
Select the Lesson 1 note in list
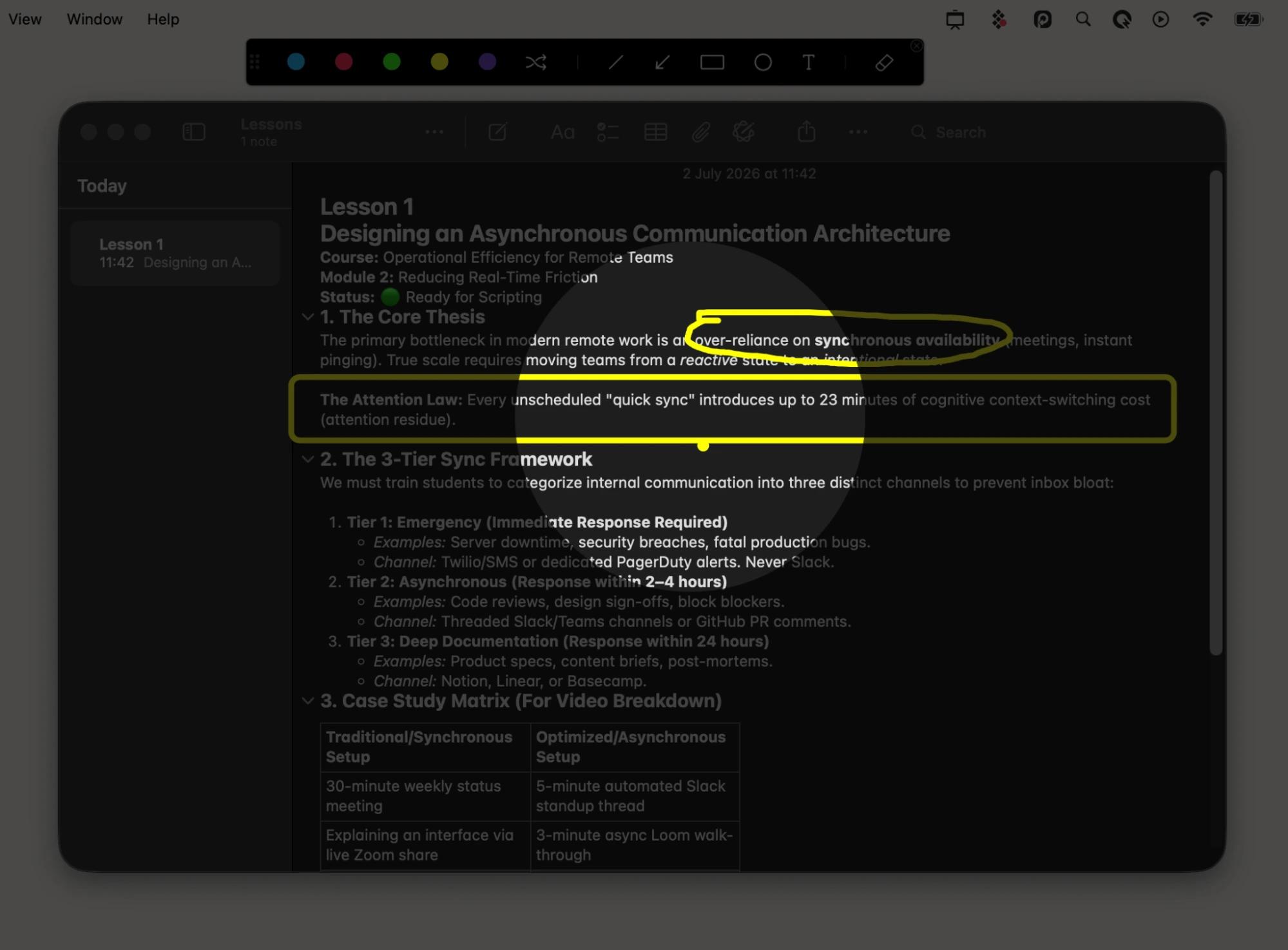tap(175, 253)
